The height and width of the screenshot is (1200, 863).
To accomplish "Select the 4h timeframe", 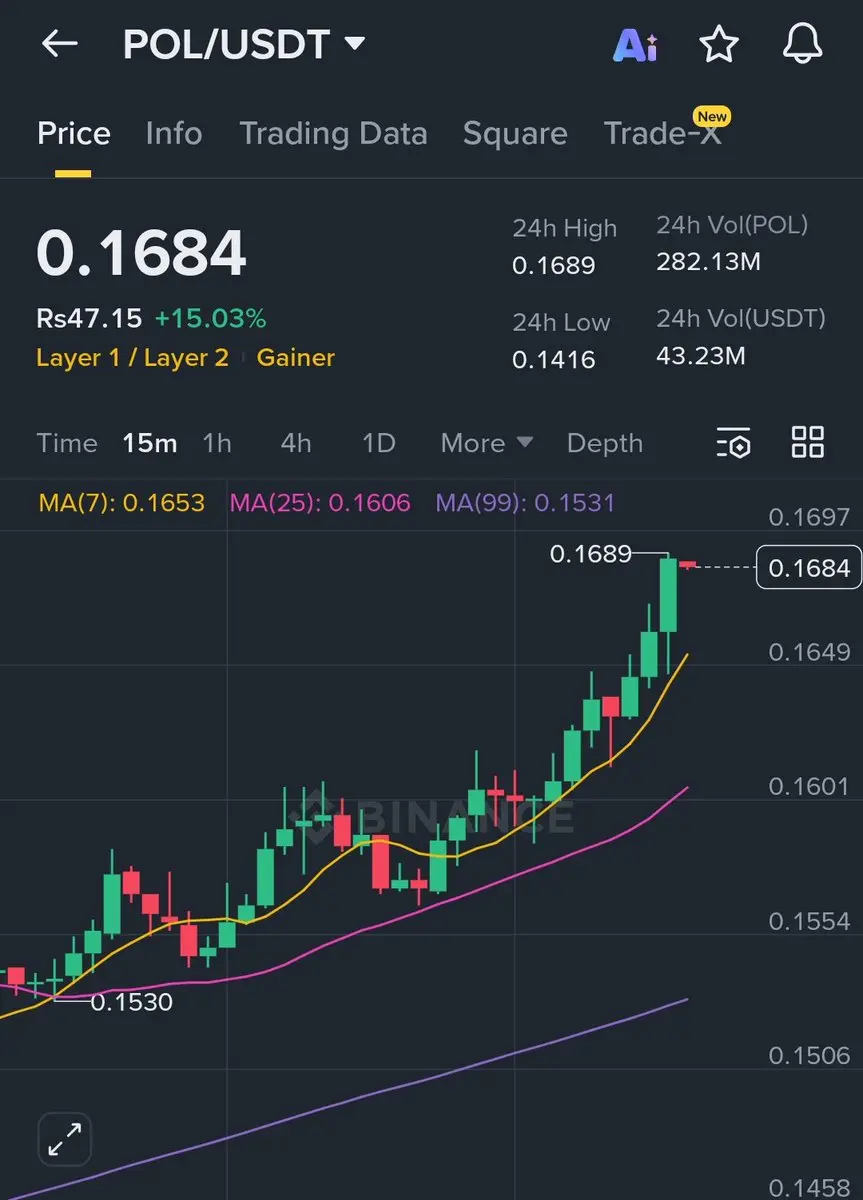I will point(295,443).
